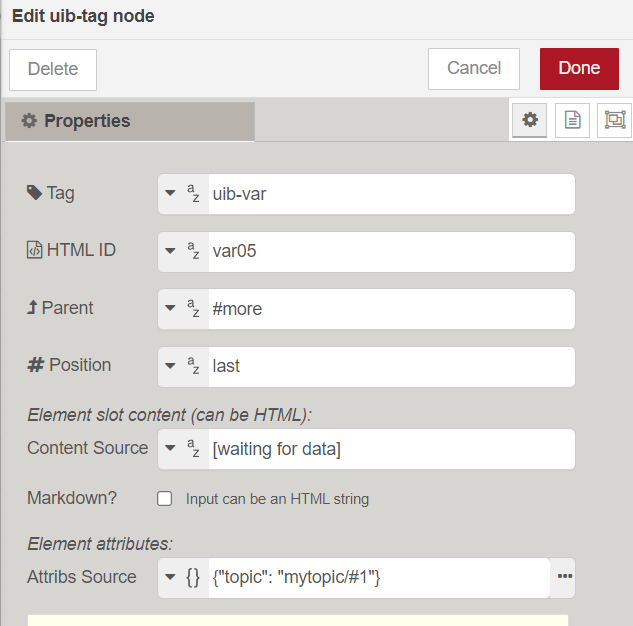This screenshot has height=626, width=633.
Task: Open the Position type dropdown arrow
Action: point(170,366)
